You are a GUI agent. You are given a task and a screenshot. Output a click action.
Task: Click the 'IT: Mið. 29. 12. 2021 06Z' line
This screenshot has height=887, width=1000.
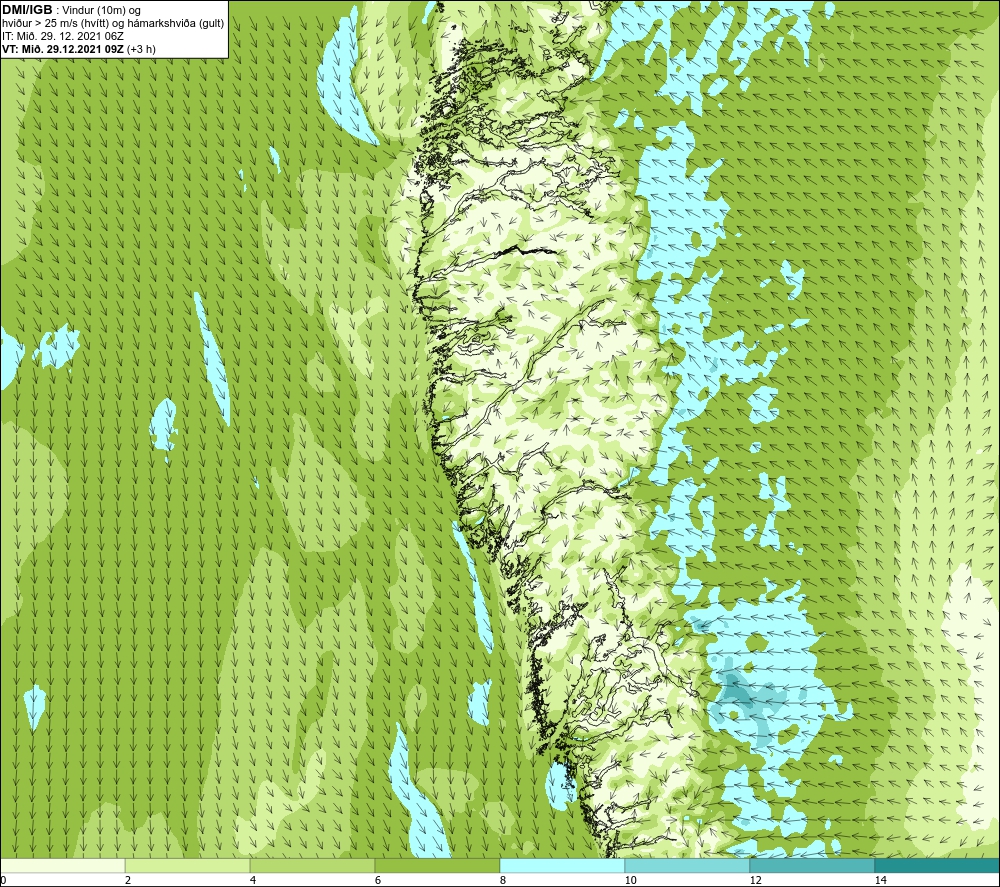click(62, 36)
